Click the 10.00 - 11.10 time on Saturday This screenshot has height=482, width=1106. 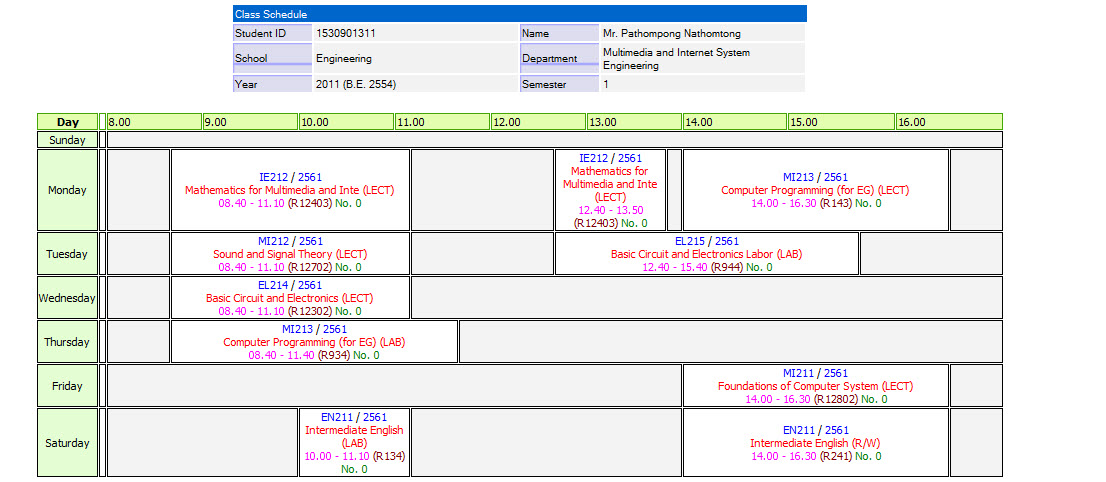(337, 456)
